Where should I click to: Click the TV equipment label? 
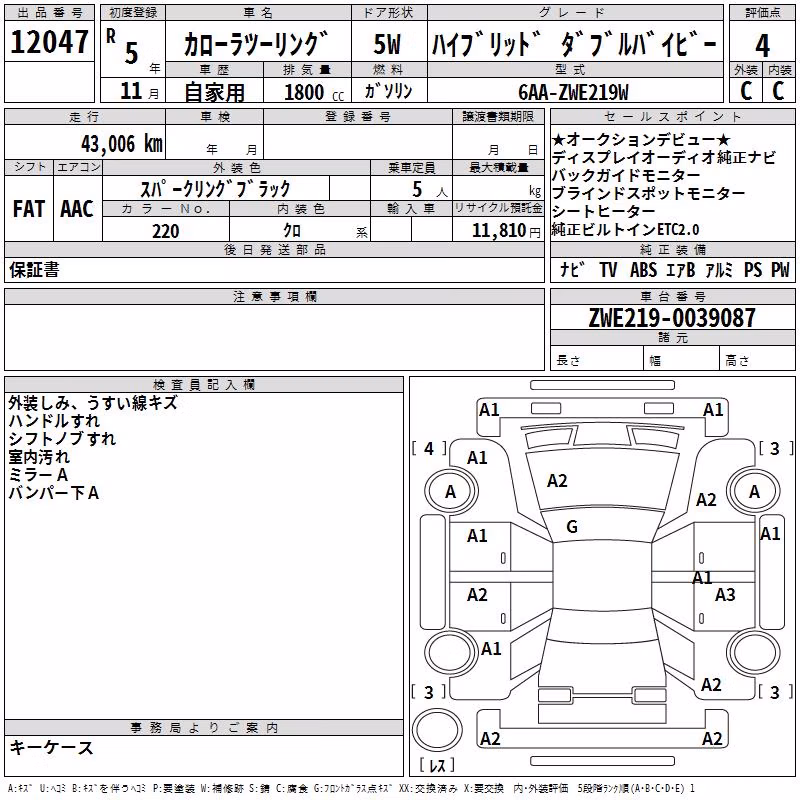pos(608,270)
